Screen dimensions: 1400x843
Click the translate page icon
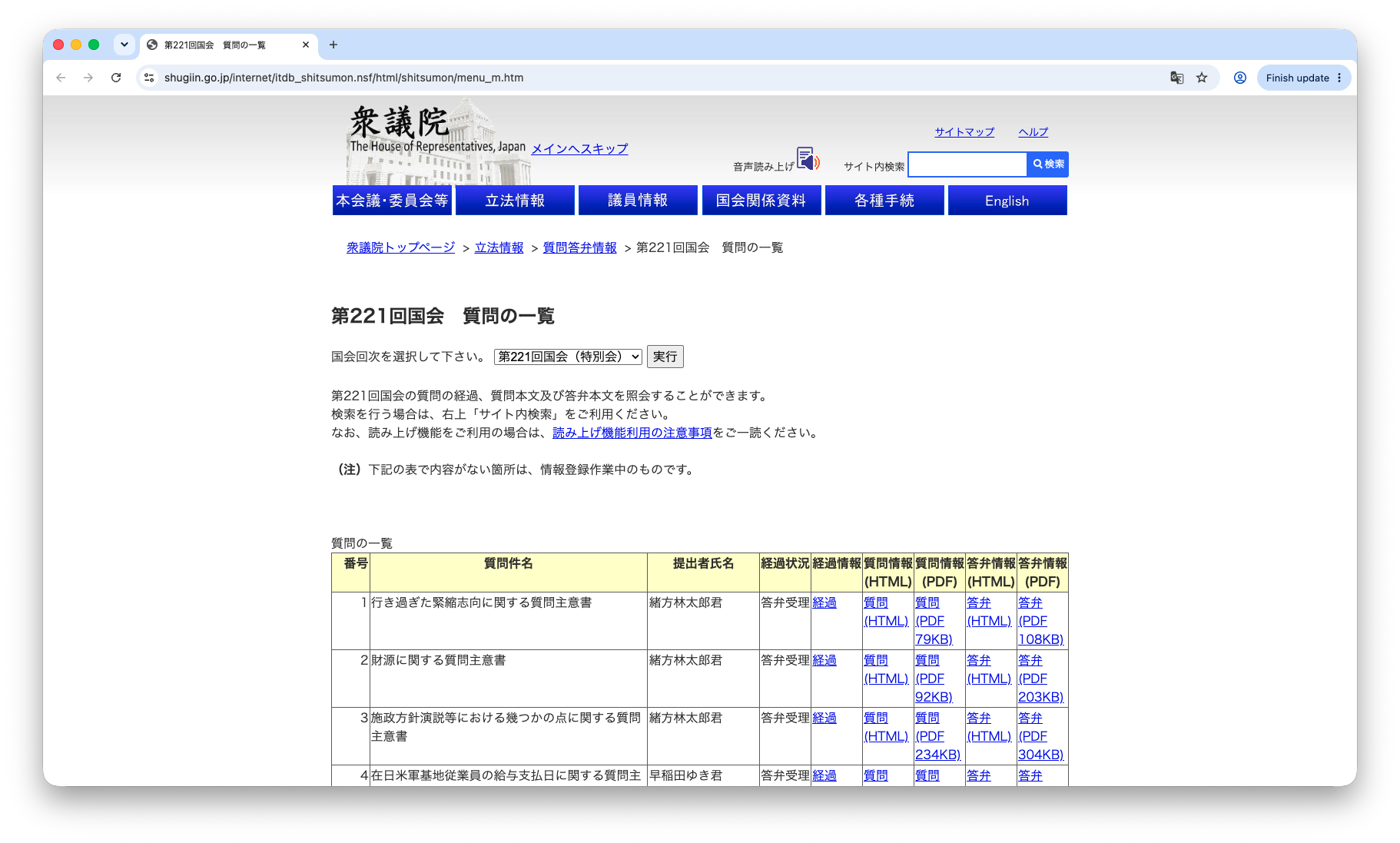[x=1176, y=78]
